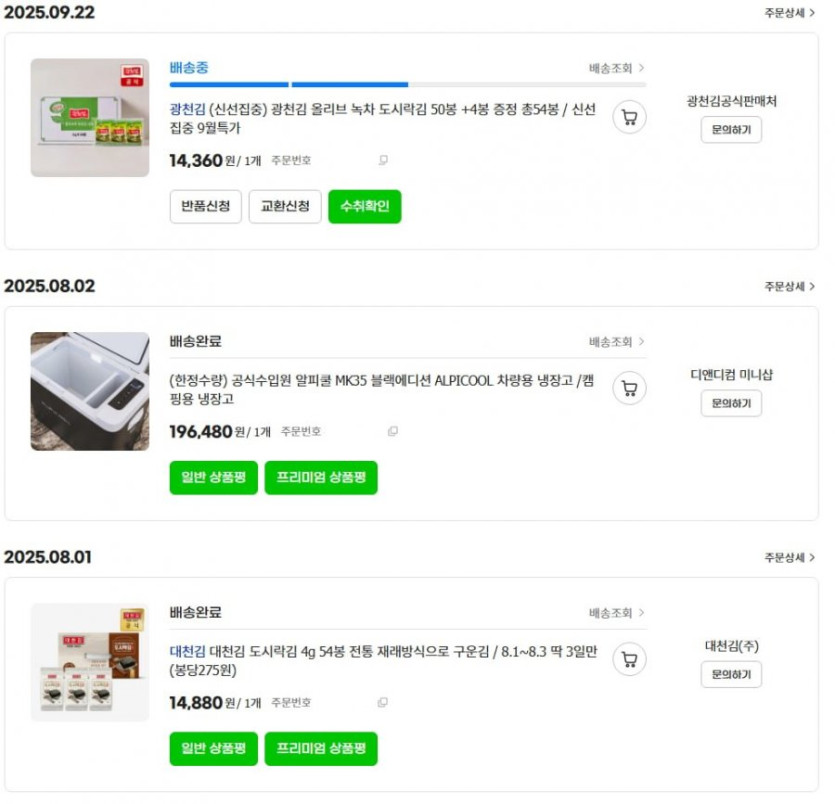
Task: Open the ALPICOOL 냉장고 product thumbnail
Action: [90, 391]
